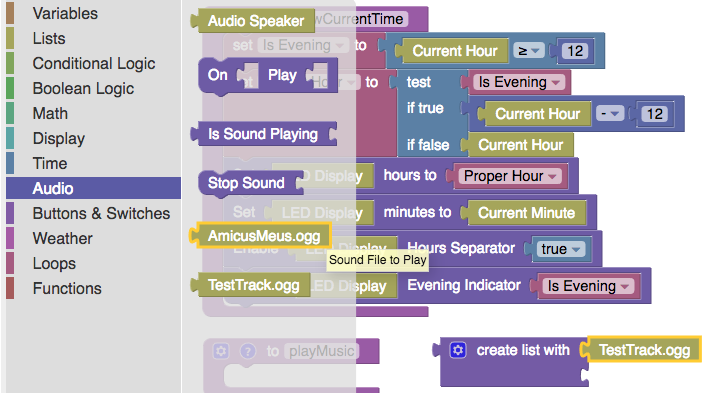Image resolution: width=709 pixels, height=393 pixels.
Task: Click the number 12 field after ≥
Action: pos(575,51)
